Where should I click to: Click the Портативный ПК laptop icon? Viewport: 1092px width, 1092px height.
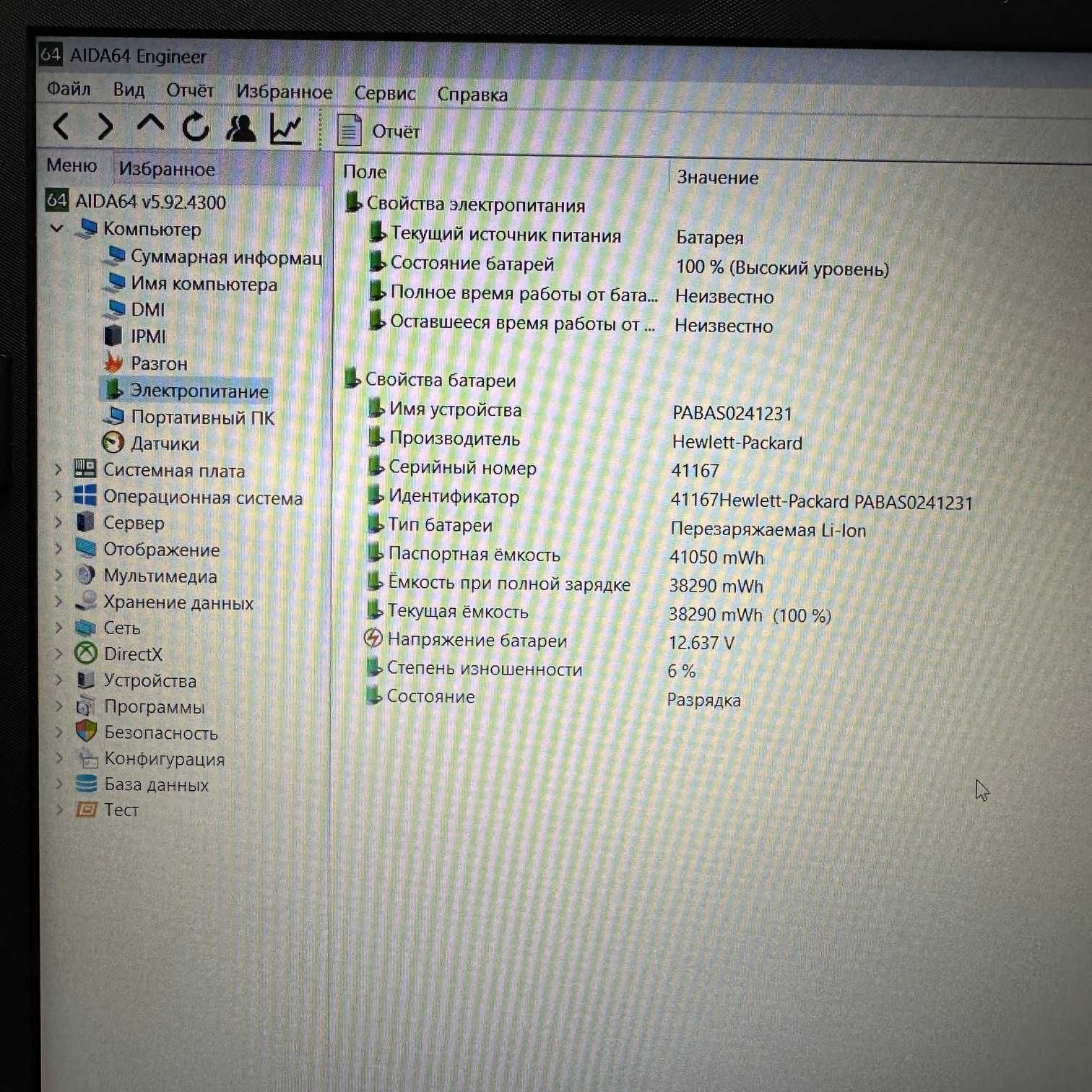click(114, 416)
